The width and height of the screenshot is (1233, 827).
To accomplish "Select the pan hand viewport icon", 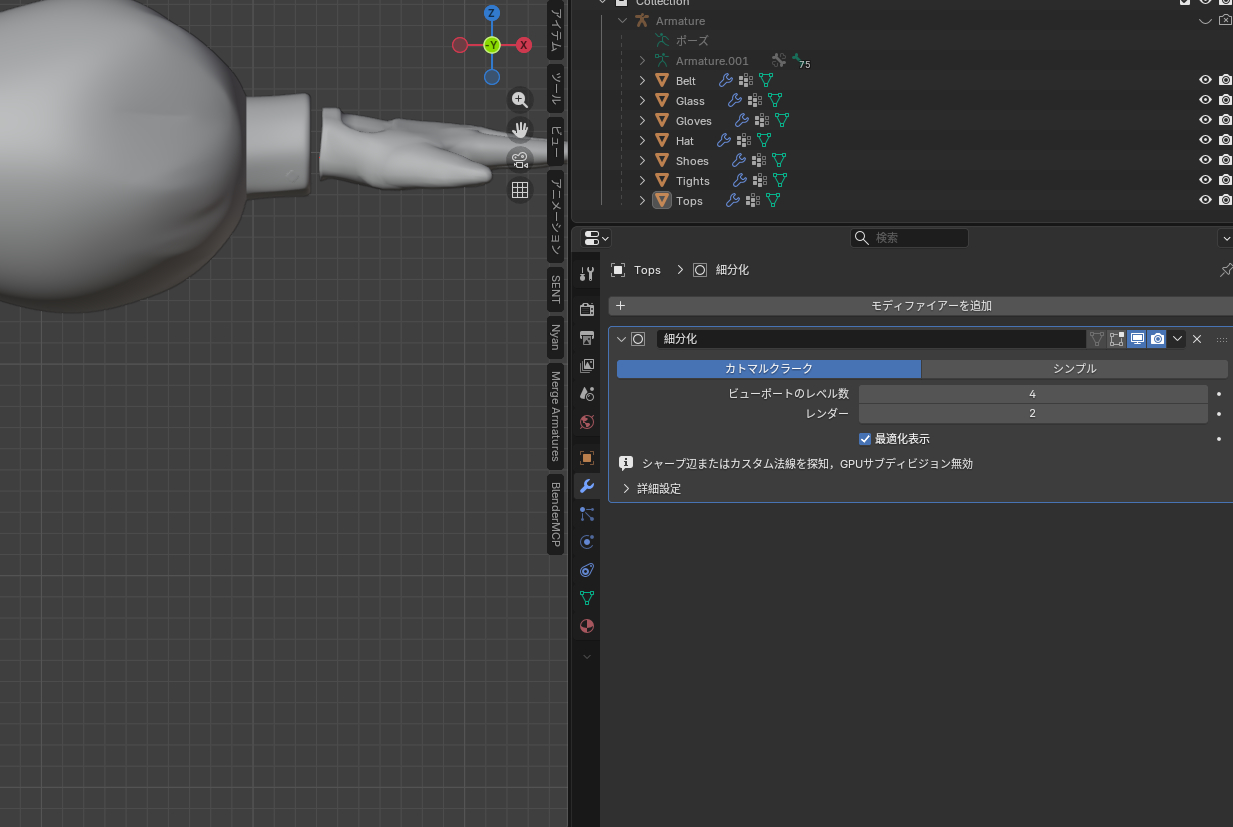I will tap(520, 129).
